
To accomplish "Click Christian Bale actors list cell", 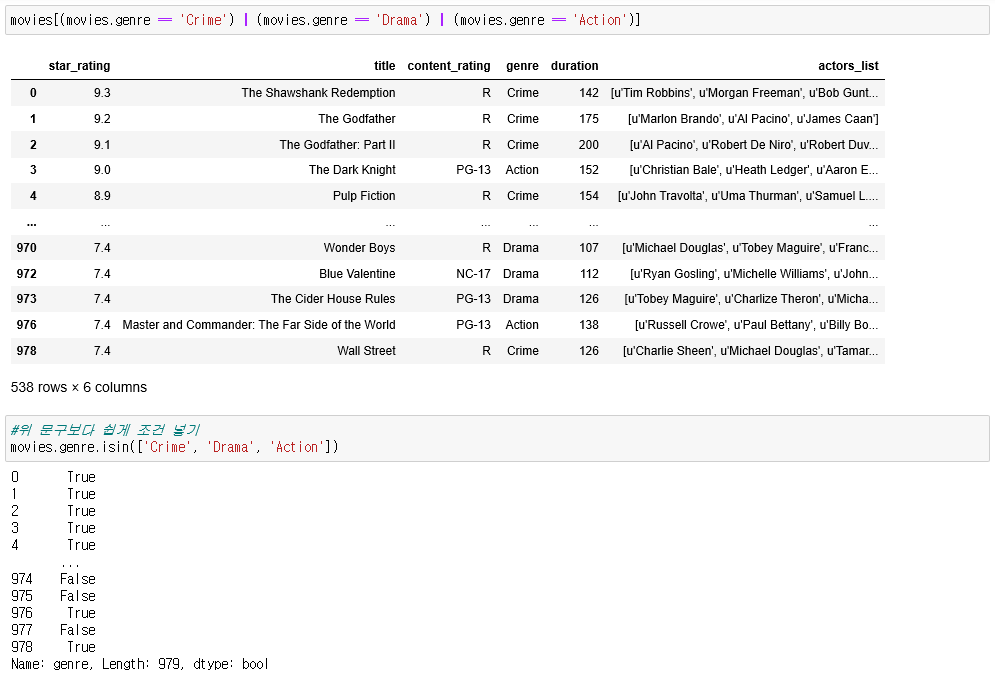I will pyautogui.click(x=754, y=170).
